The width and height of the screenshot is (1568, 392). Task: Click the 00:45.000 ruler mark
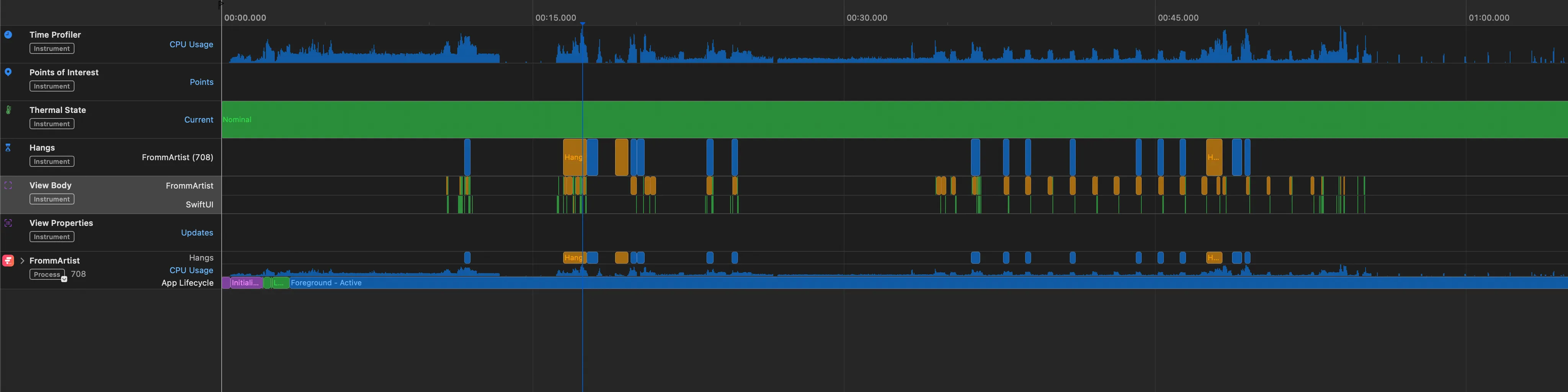(x=1178, y=18)
